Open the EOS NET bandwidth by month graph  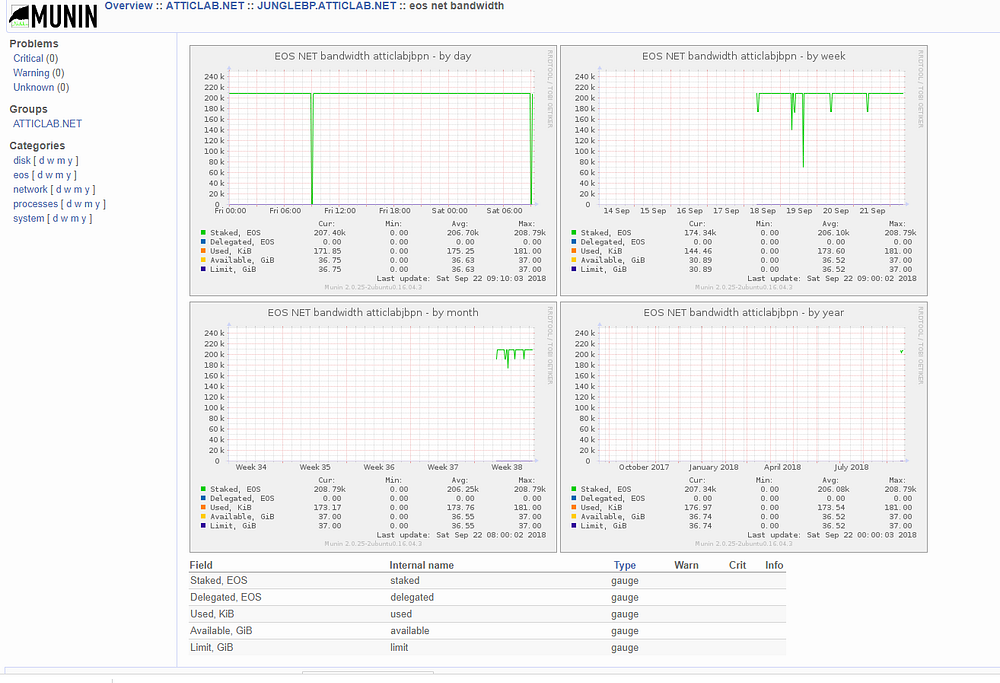click(373, 427)
